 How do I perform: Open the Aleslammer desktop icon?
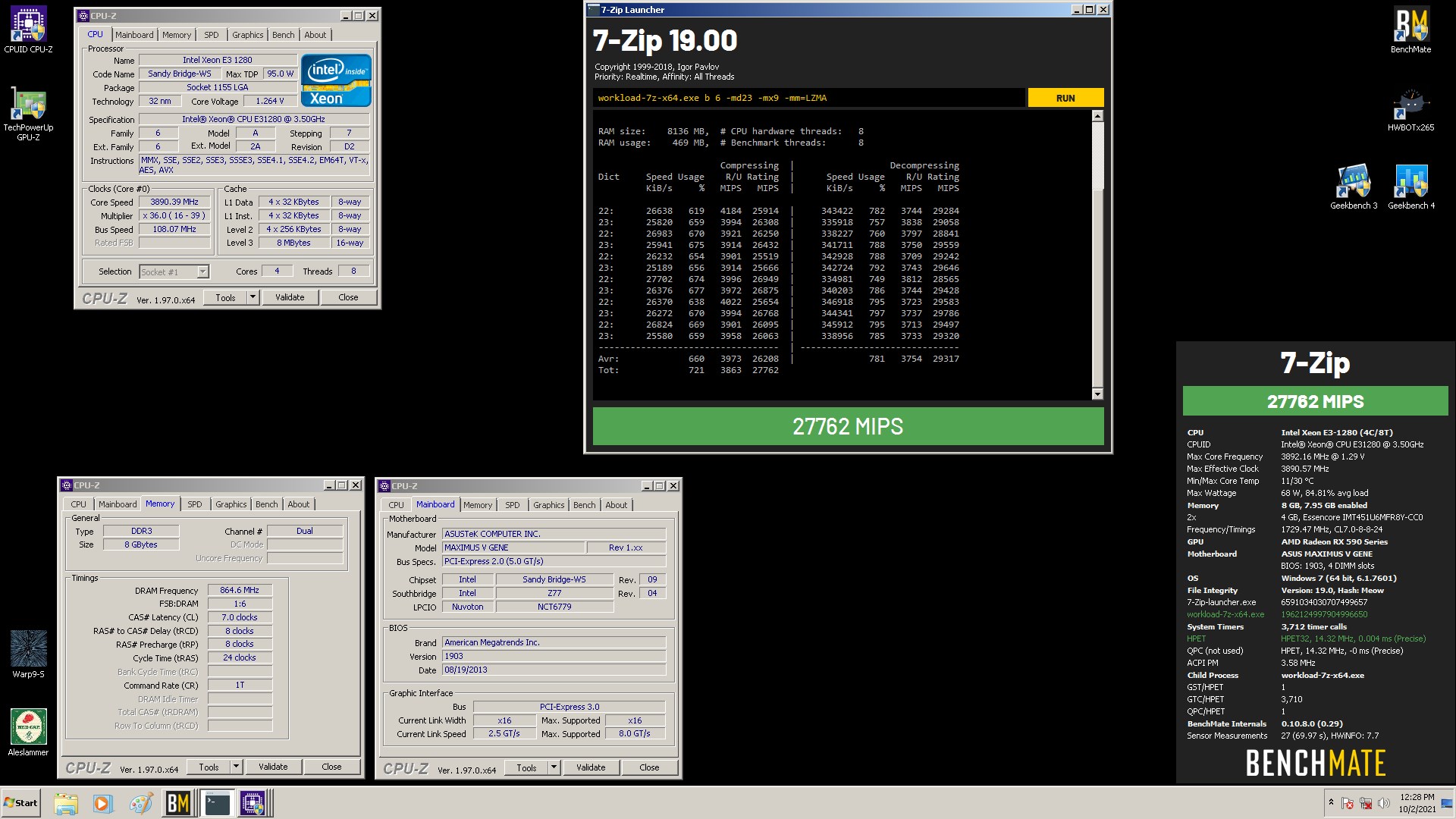[x=28, y=732]
